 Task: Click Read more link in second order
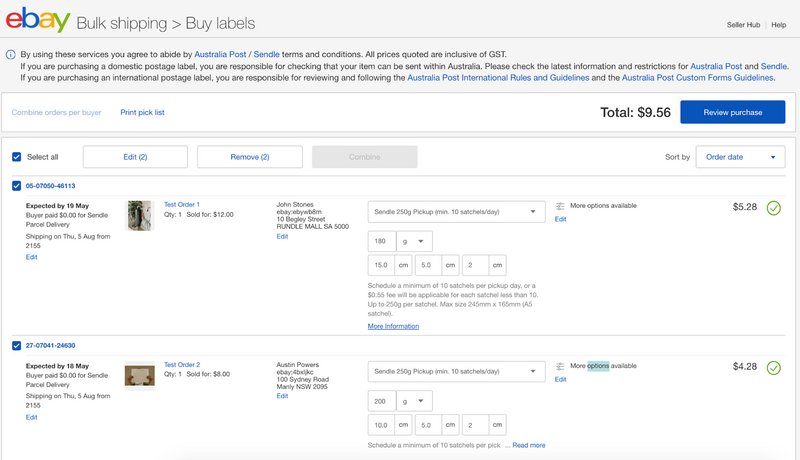(x=529, y=445)
